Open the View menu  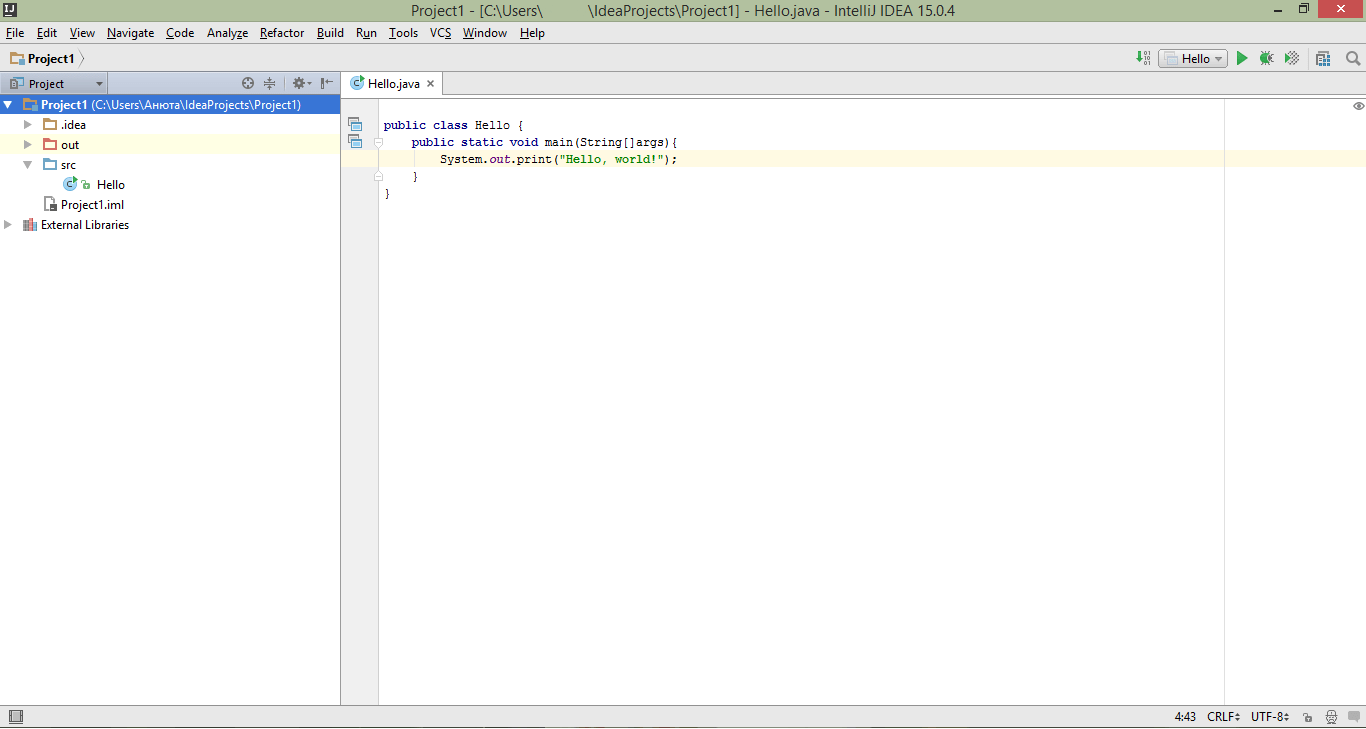pos(83,33)
